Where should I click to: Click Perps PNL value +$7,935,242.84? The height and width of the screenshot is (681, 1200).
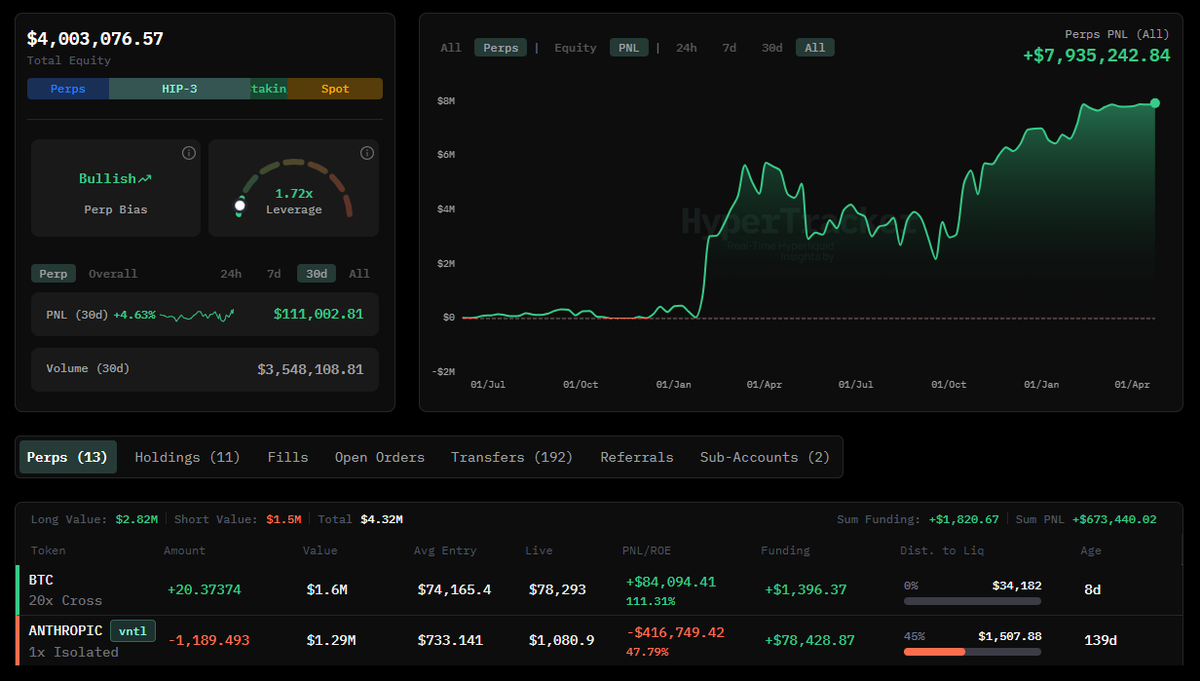[x=1096, y=55]
